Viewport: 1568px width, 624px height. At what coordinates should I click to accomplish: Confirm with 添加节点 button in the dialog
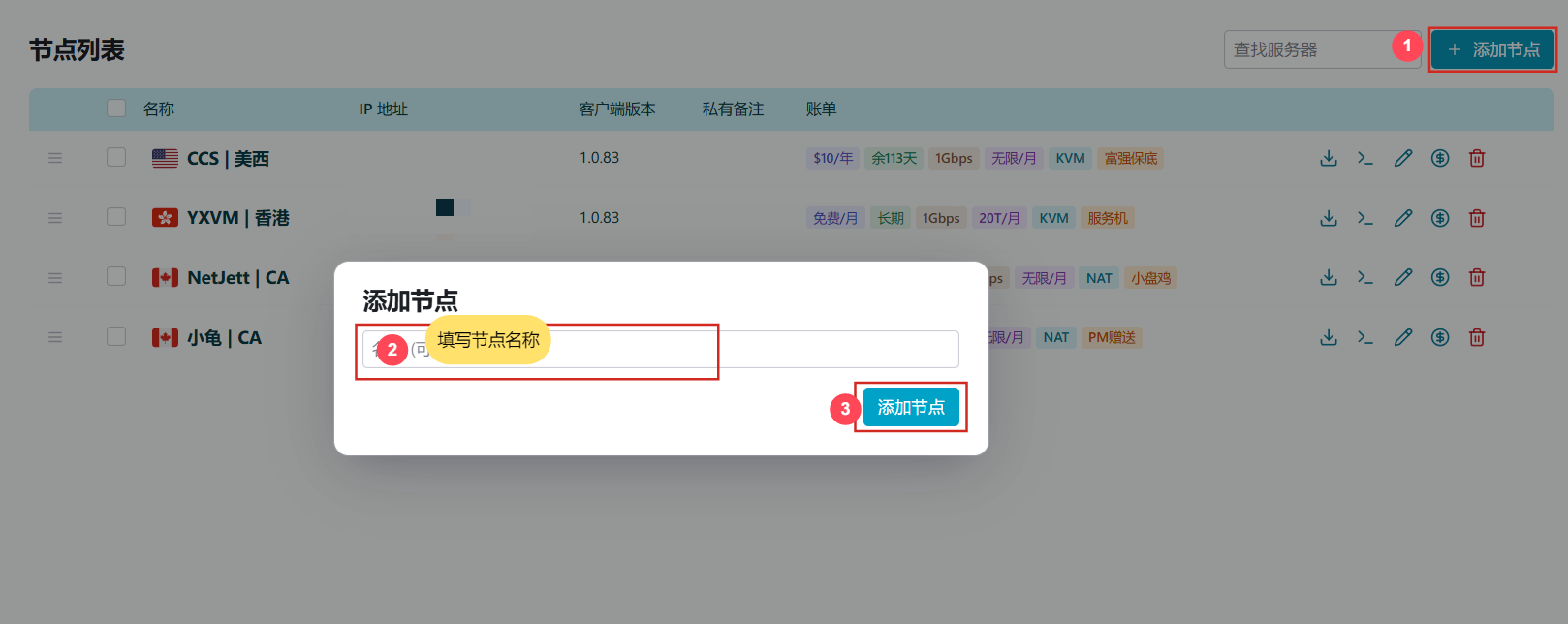click(911, 407)
